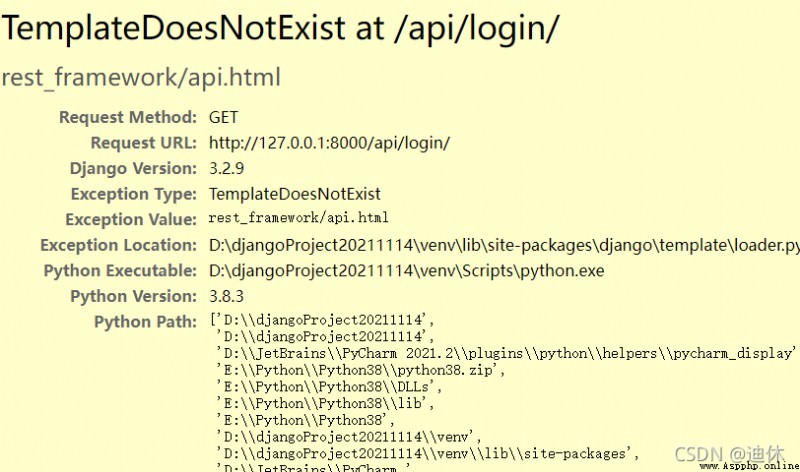This screenshot has width=800, height=472.
Task: Click the http://127.0.0.1:8000/api/login/ request URL
Action: coord(330,143)
